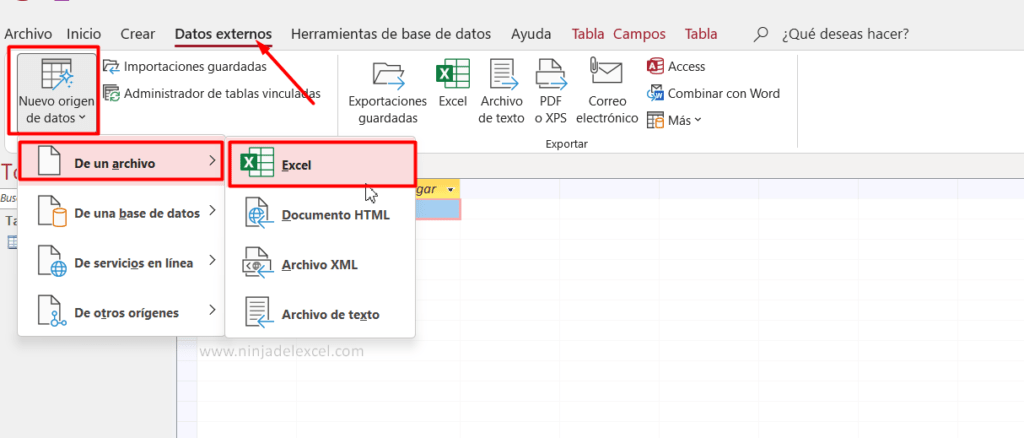The width and height of the screenshot is (1024, 438).
Task: Open Administrador de tablas vinculadas
Action: (212, 93)
